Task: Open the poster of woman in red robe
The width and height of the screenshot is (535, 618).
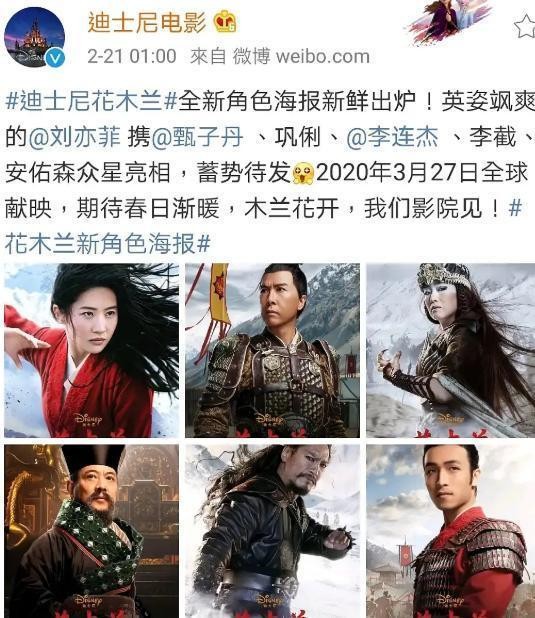Action: [x=91, y=350]
